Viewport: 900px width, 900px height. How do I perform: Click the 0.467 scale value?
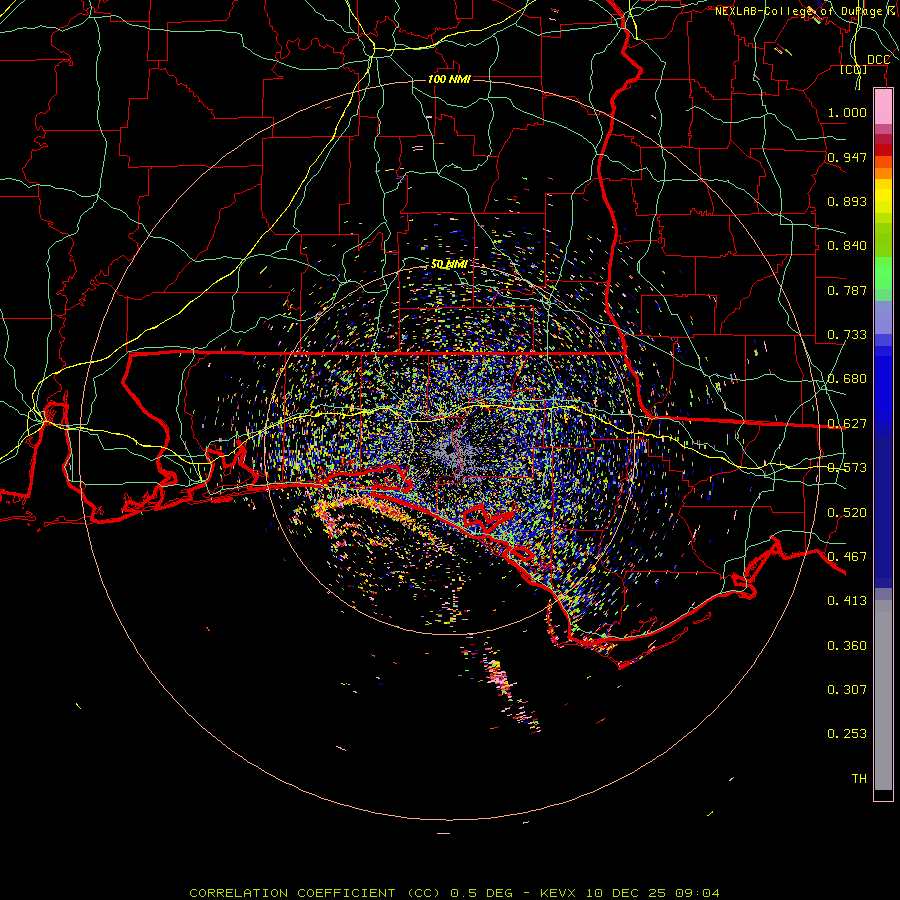tap(847, 557)
